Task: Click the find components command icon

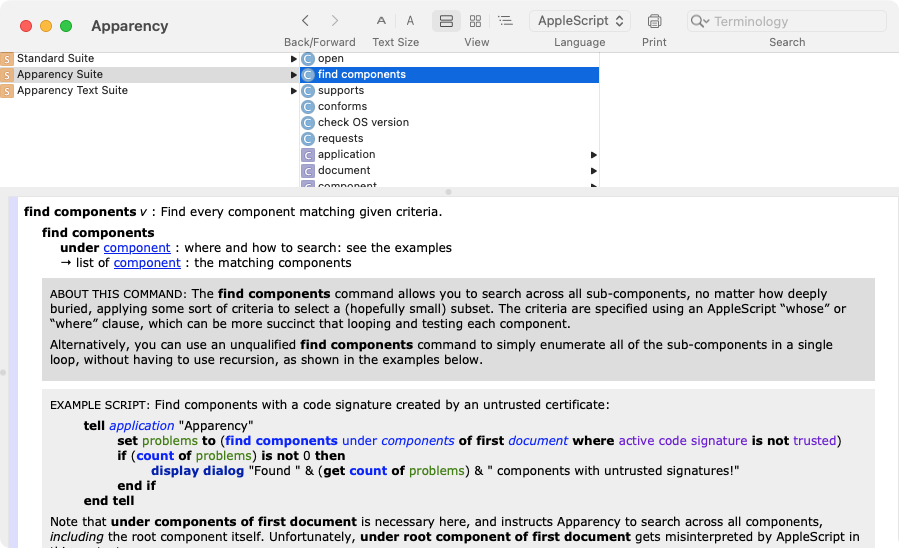Action: 308,75
